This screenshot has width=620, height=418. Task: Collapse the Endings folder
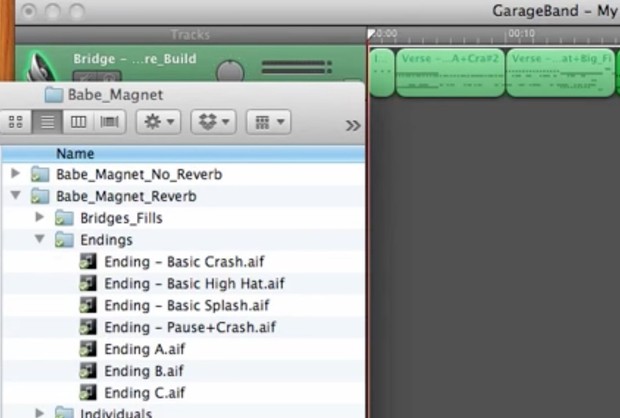[40, 239]
